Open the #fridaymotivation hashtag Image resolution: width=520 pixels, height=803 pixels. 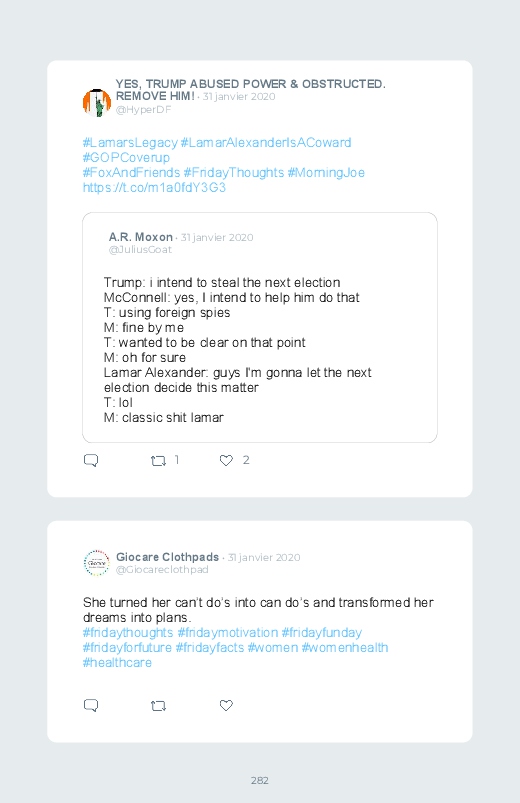point(227,632)
